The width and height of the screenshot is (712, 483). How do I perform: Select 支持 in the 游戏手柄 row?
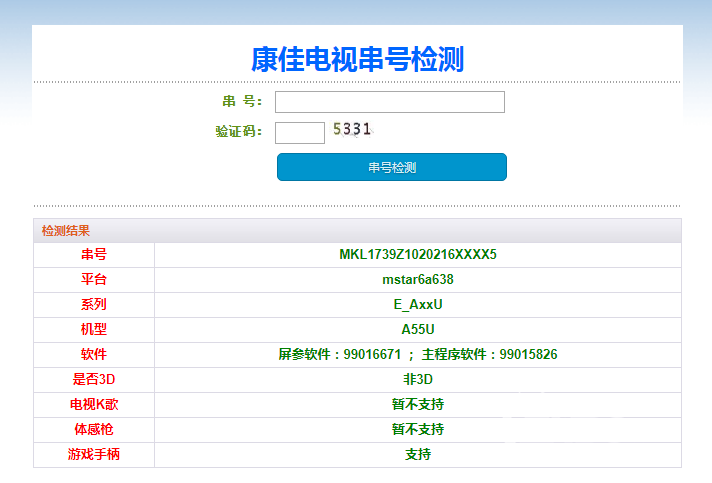pos(418,454)
